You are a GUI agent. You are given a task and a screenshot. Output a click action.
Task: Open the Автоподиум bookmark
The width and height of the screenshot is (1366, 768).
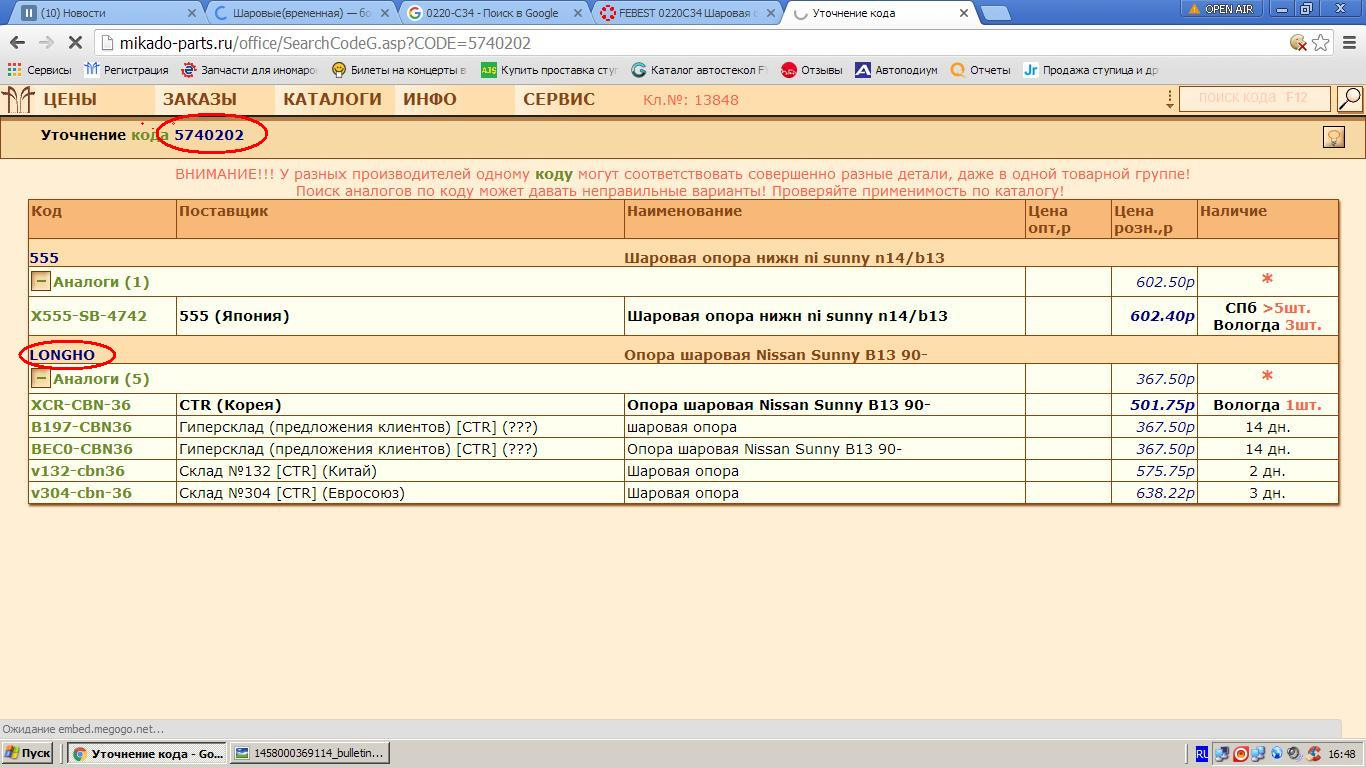click(x=896, y=70)
